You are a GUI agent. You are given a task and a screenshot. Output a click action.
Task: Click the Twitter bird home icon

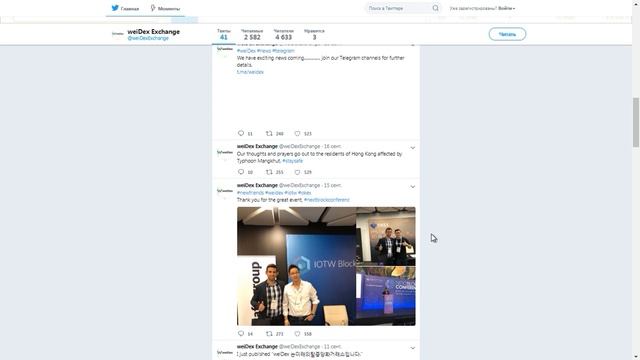pyautogui.click(x=115, y=8)
